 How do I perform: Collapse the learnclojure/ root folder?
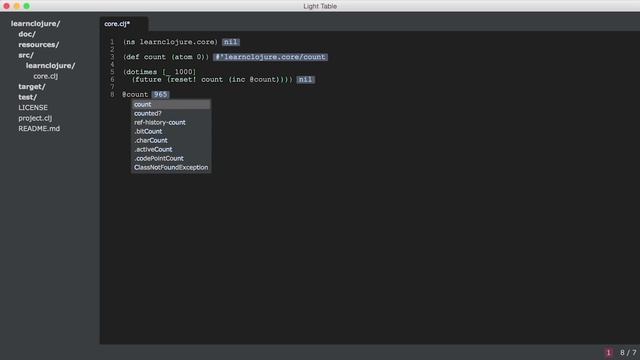coord(36,24)
